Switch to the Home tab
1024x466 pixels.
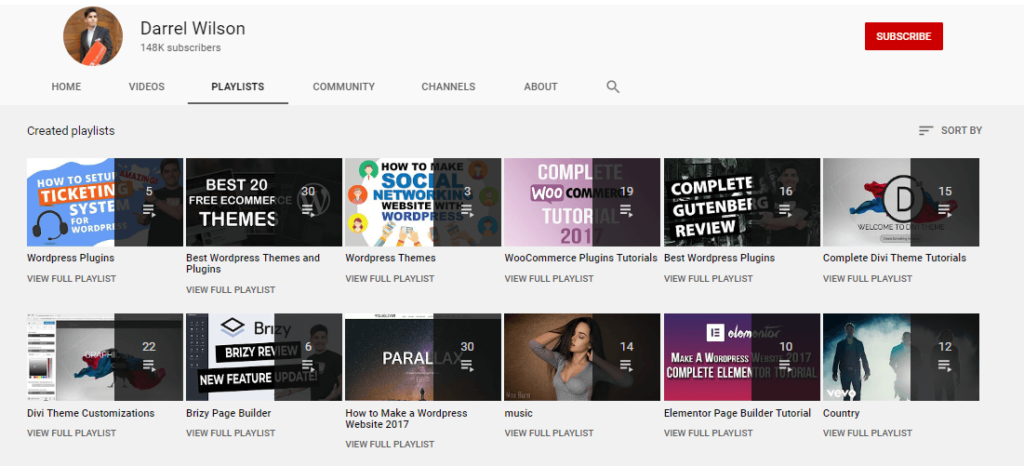[x=67, y=87]
